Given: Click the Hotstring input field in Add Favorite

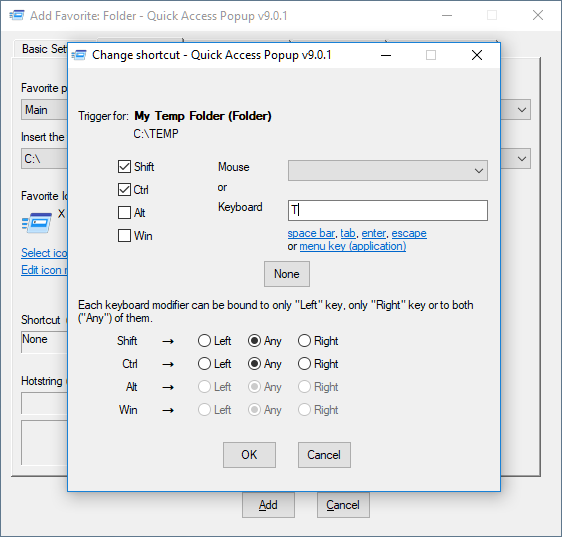Looking at the screenshot, I should tap(44, 403).
